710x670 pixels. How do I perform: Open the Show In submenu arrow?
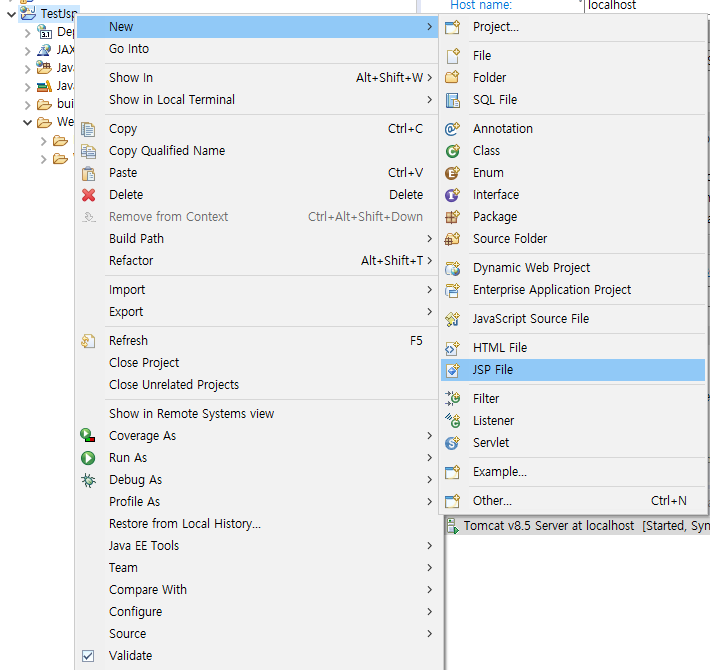[x=429, y=78]
